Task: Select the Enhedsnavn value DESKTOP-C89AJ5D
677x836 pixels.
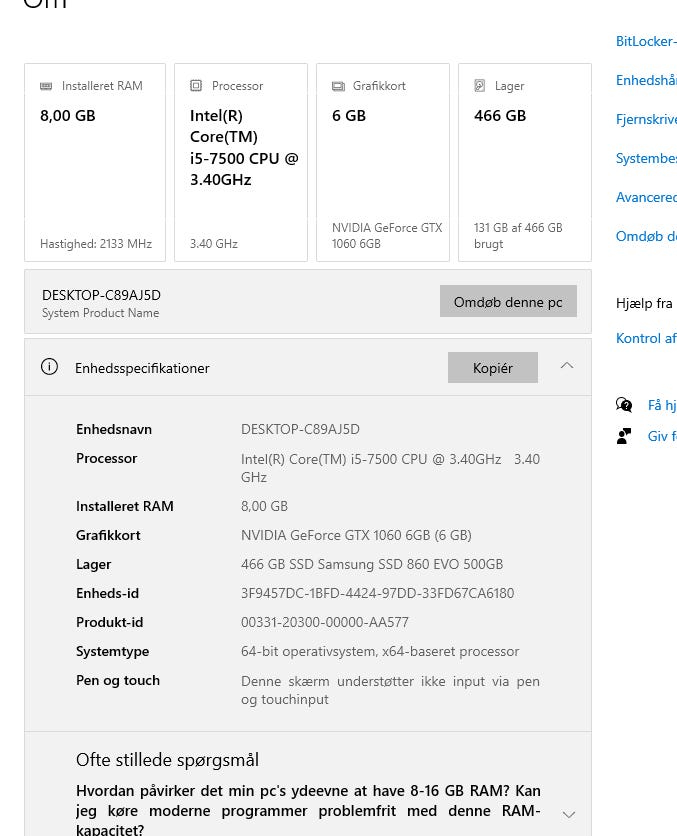Action: (300, 429)
